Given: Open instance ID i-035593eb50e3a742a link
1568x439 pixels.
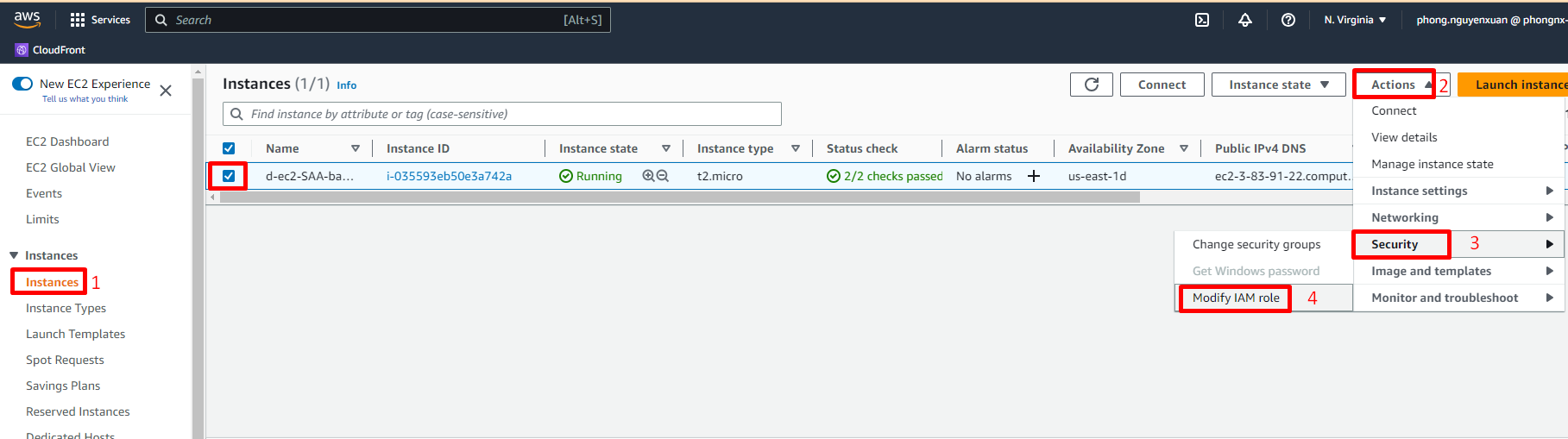Looking at the screenshot, I should (449, 176).
